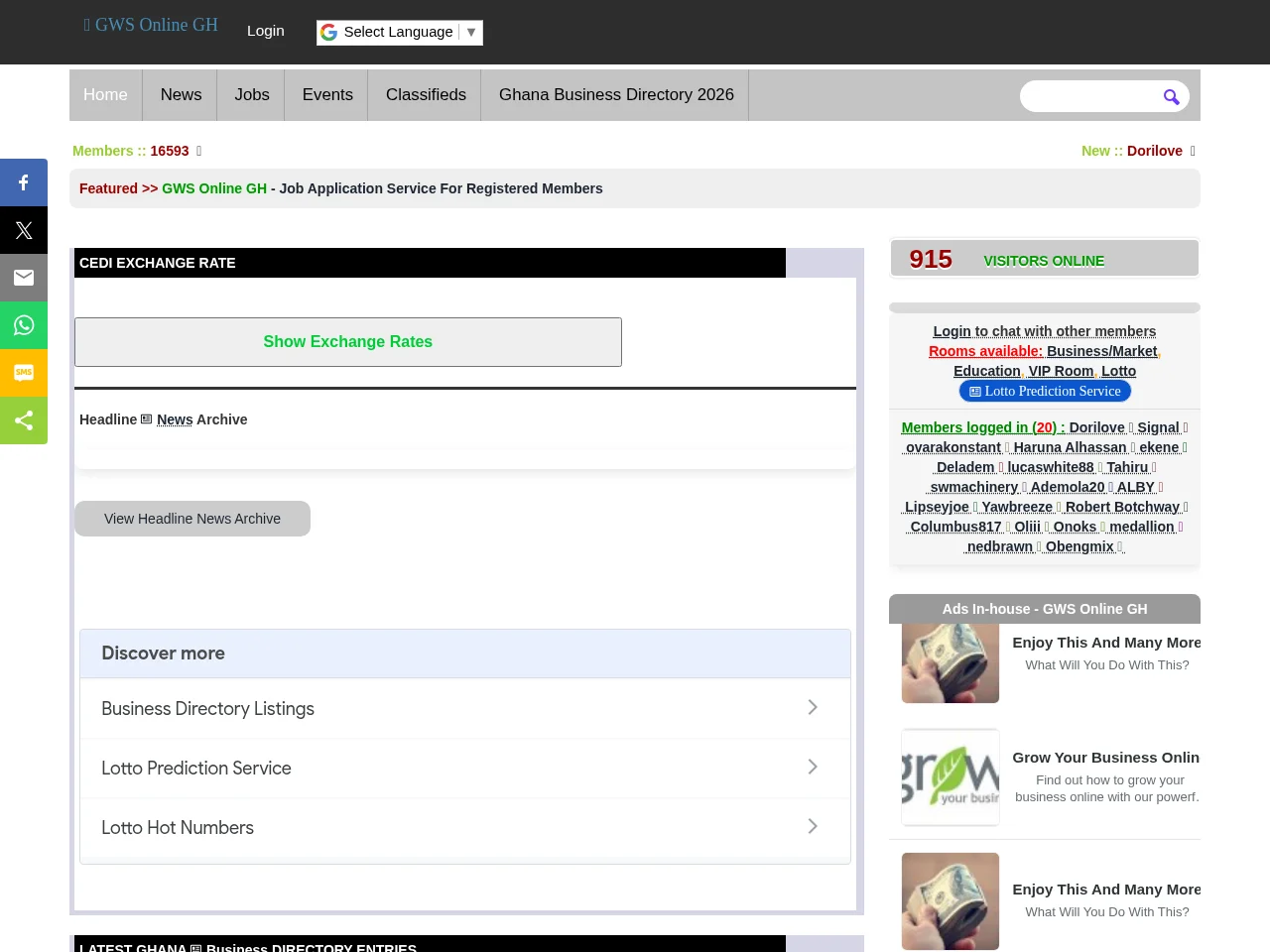Screen dimensions: 1270x952
Task: Open member ekene profile link
Action: [1159, 447]
